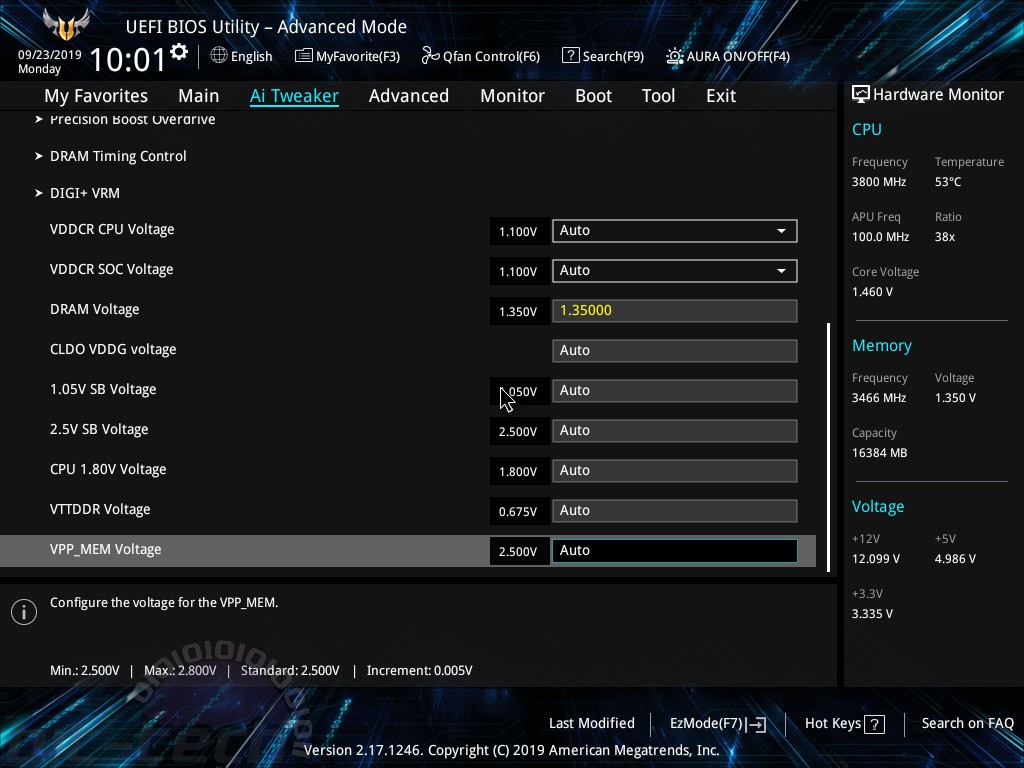Click the Hot Keys question mark icon
This screenshot has width=1024, height=768.
pyautogui.click(x=874, y=724)
